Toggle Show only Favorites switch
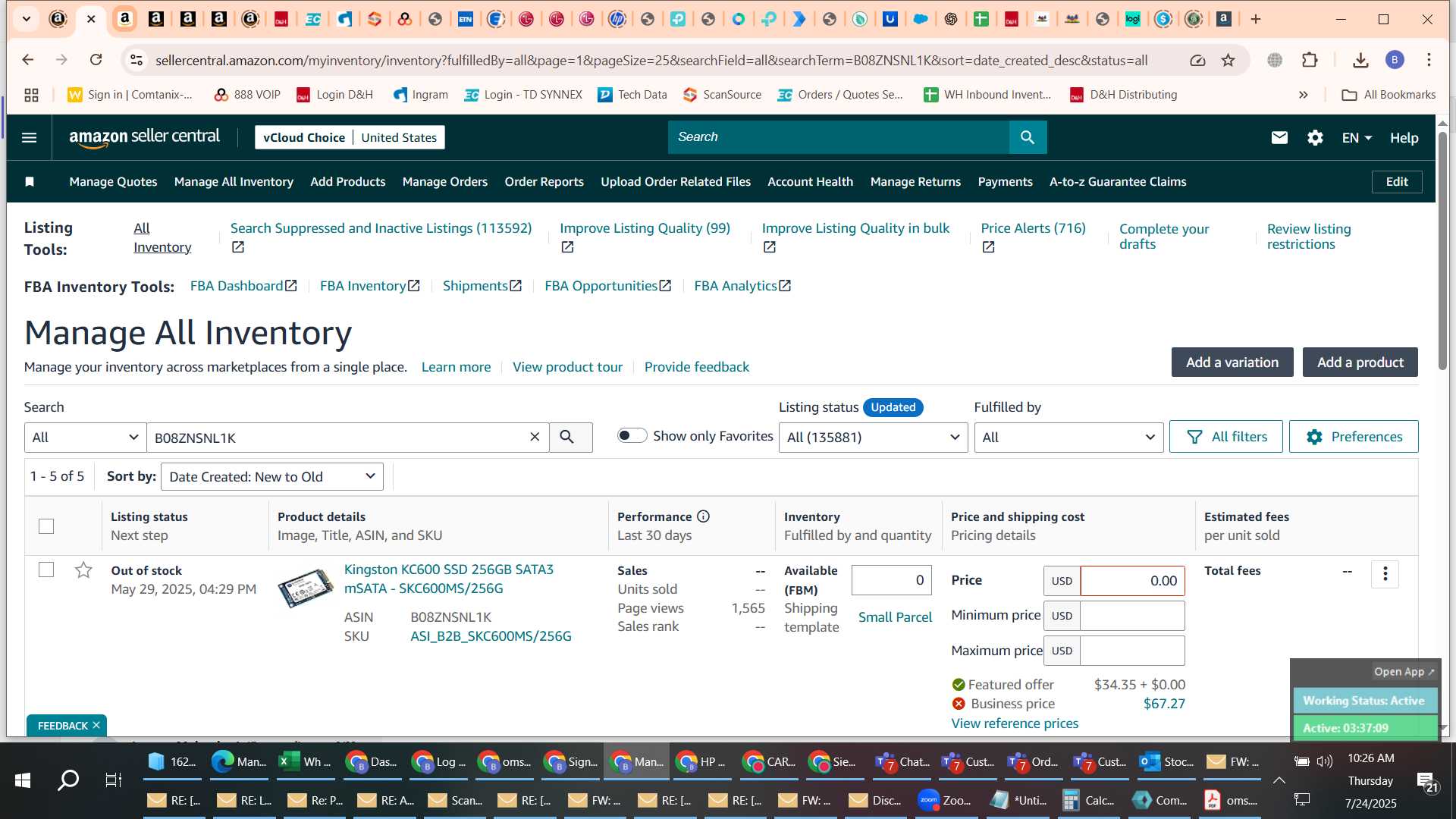The height and width of the screenshot is (819, 1456). point(632,435)
